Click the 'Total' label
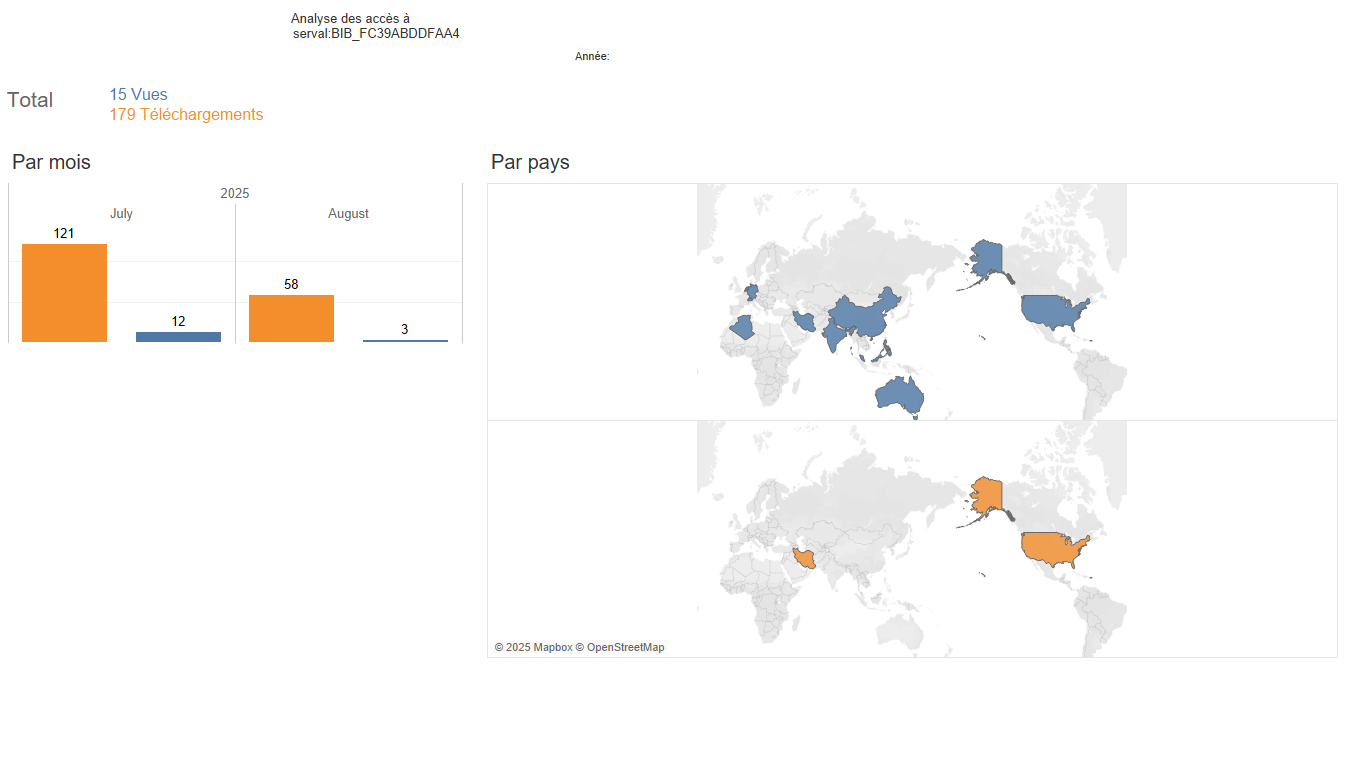The height and width of the screenshot is (768, 1366). [x=30, y=100]
